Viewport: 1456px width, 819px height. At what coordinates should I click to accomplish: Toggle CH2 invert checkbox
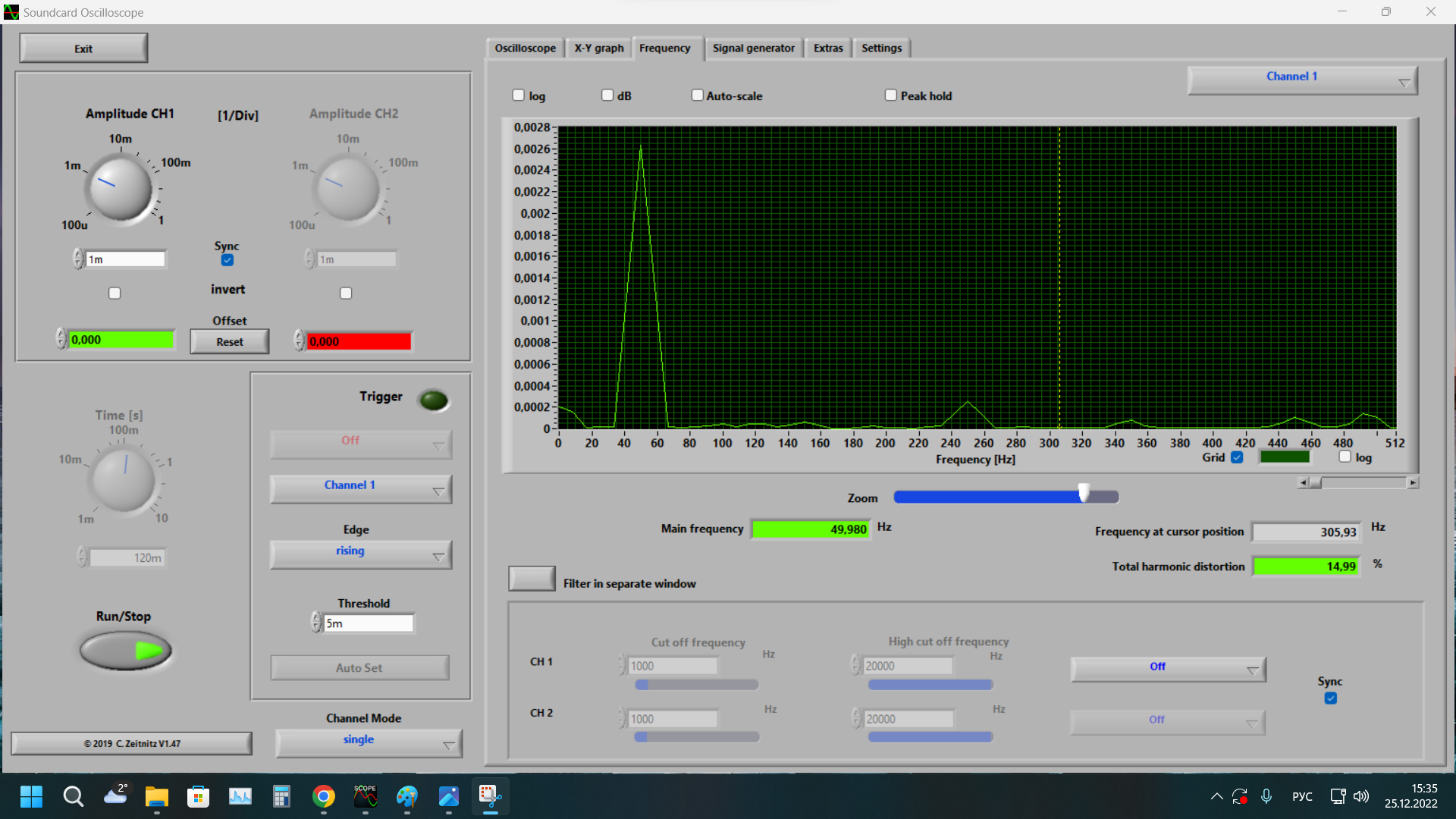pos(346,293)
